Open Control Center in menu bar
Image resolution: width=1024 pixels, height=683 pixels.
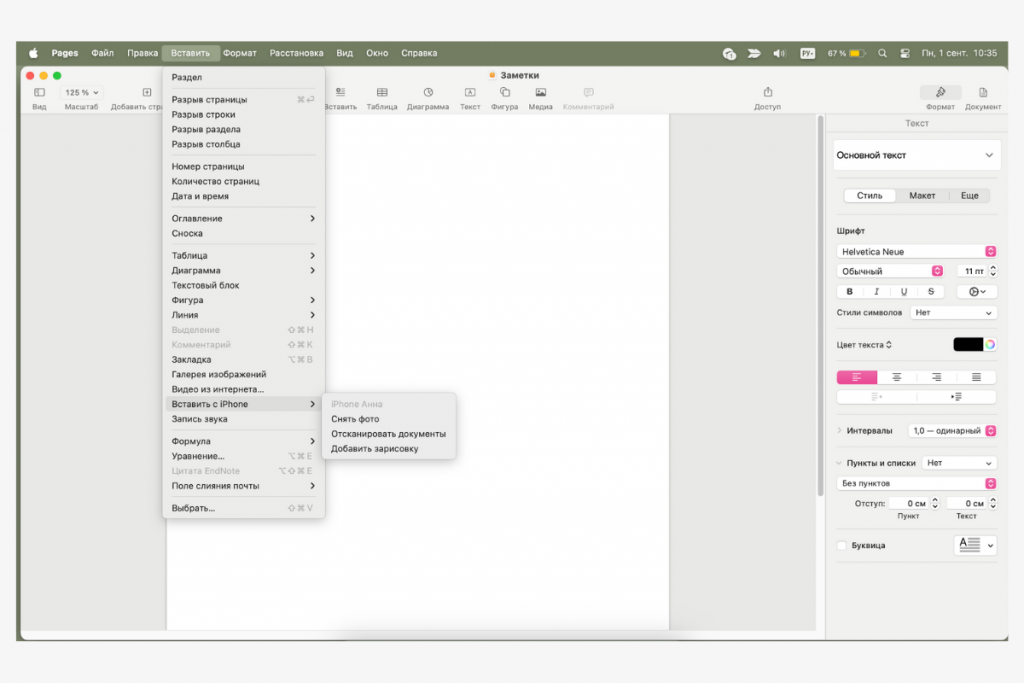[x=905, y=53]
